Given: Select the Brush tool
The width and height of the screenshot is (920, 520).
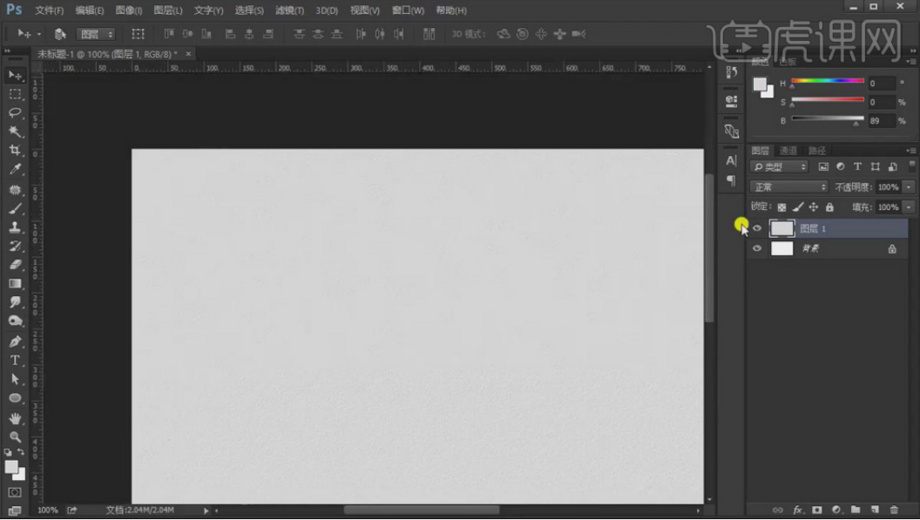Looking at the screenshot, I should 15,208.
